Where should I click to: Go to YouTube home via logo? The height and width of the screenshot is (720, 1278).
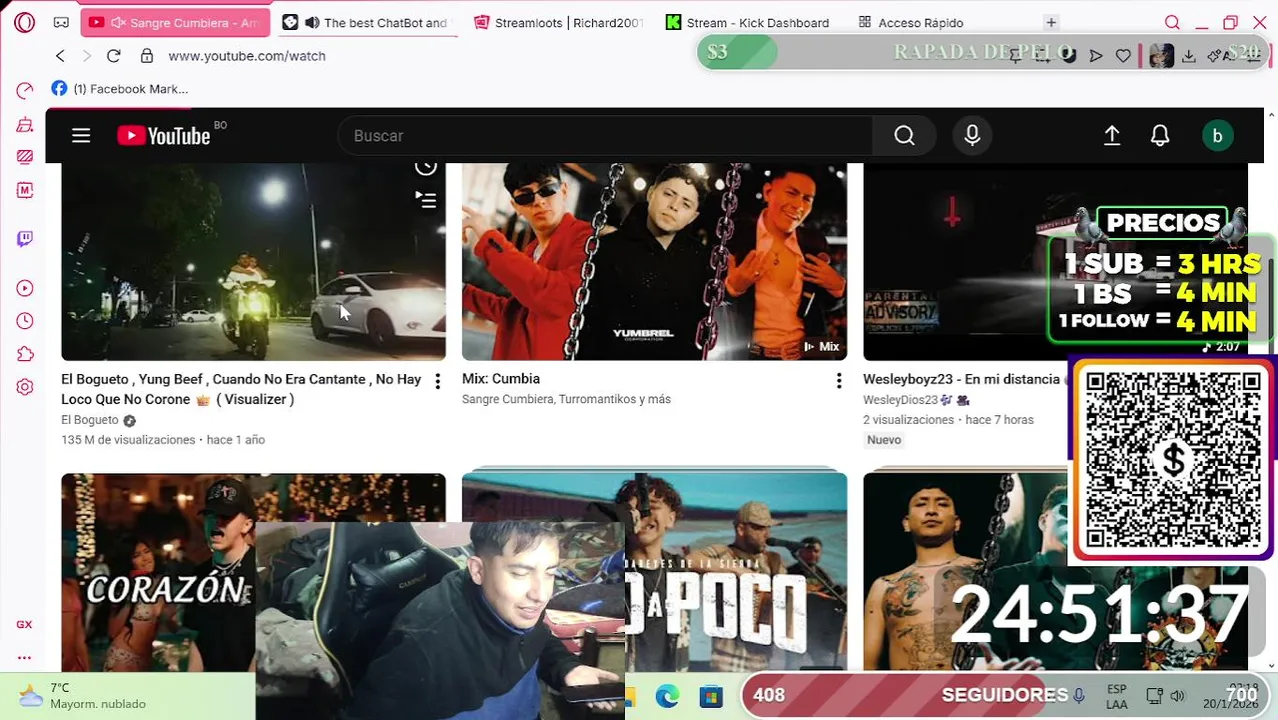[x=164, y=136]
